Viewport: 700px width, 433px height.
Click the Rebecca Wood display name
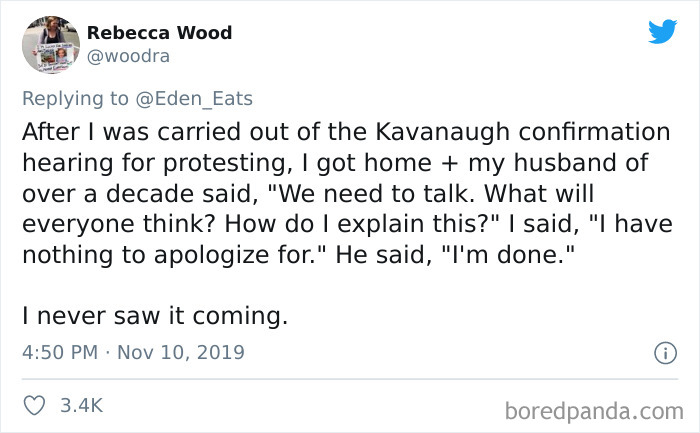click(159, 33)
